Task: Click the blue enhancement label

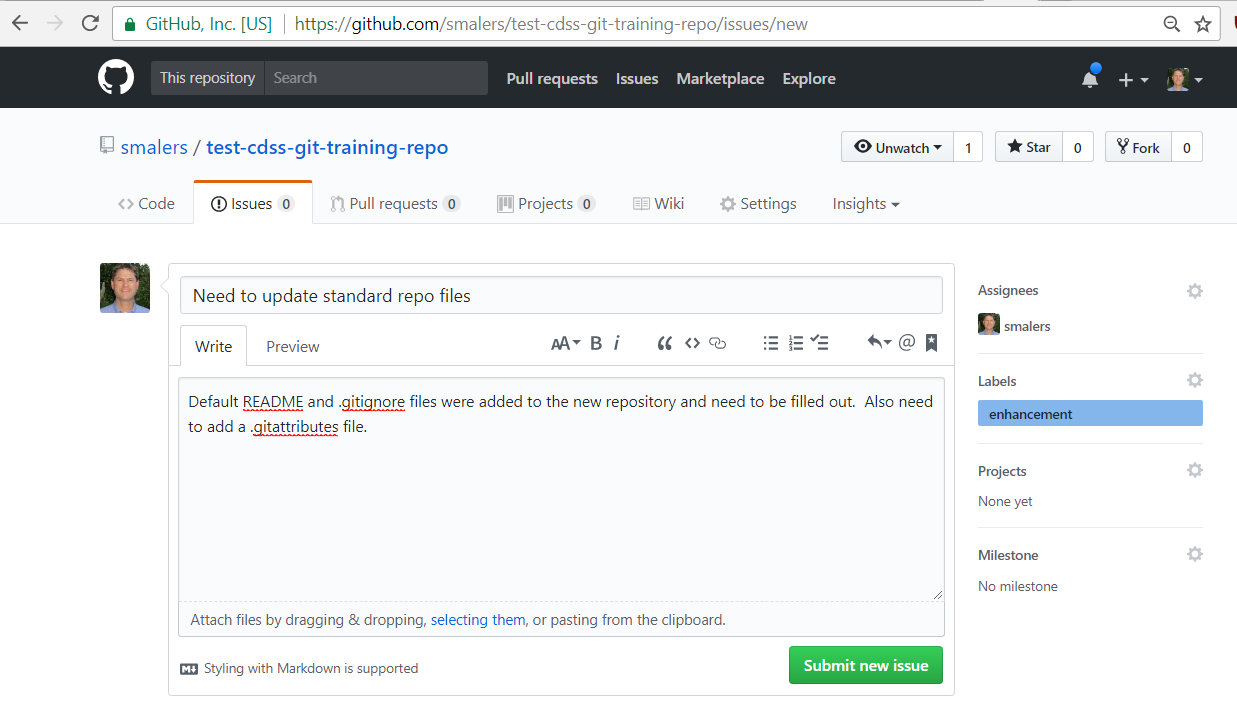Action: [1089, 414]
